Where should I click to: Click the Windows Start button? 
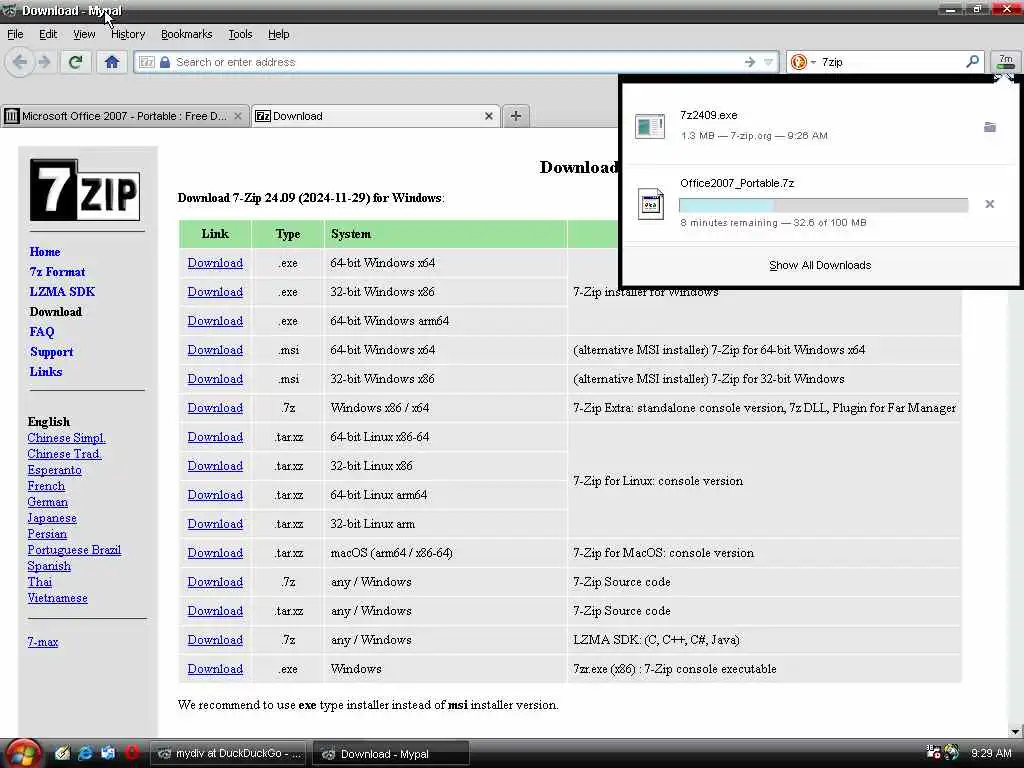click(24, 754)
